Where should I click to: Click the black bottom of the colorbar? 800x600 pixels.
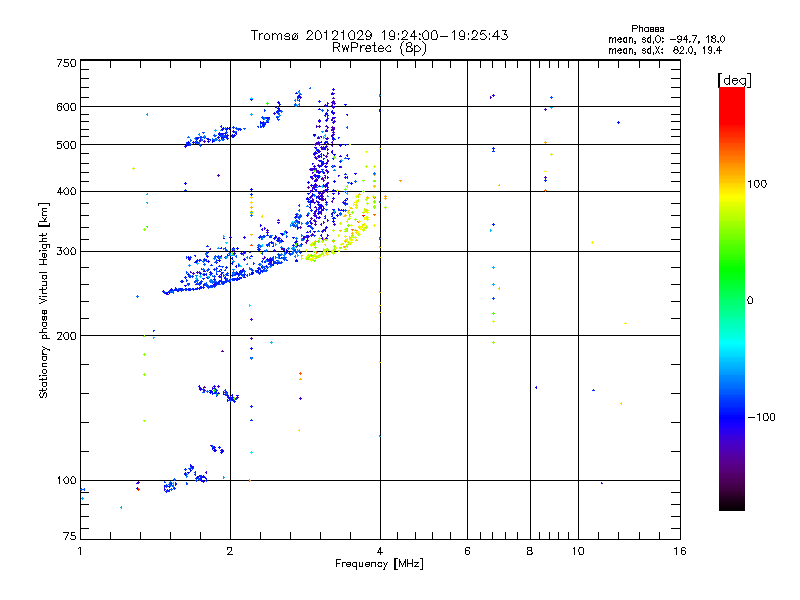pos(731,505)
